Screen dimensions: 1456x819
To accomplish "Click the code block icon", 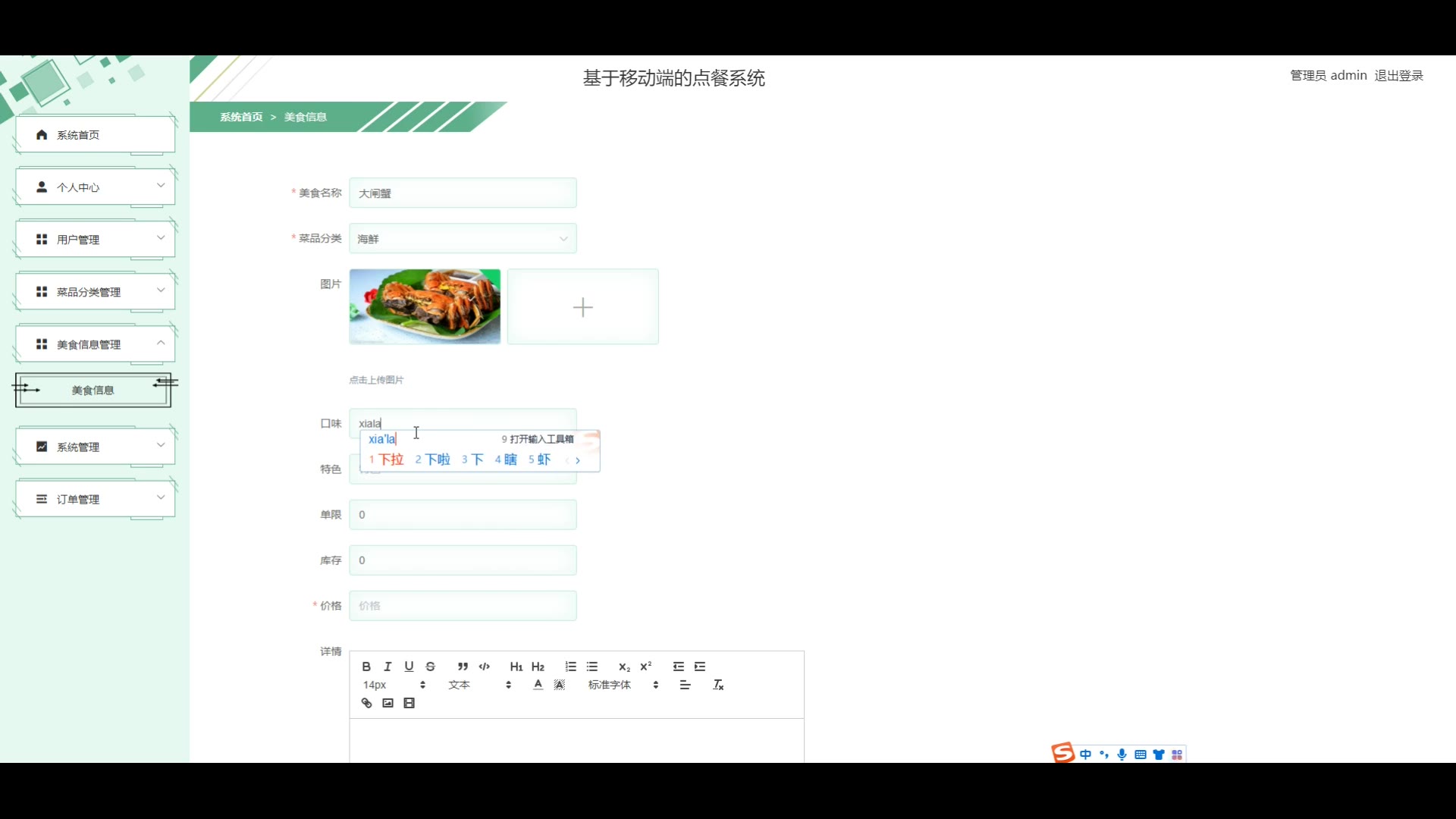I will (485, 667).
